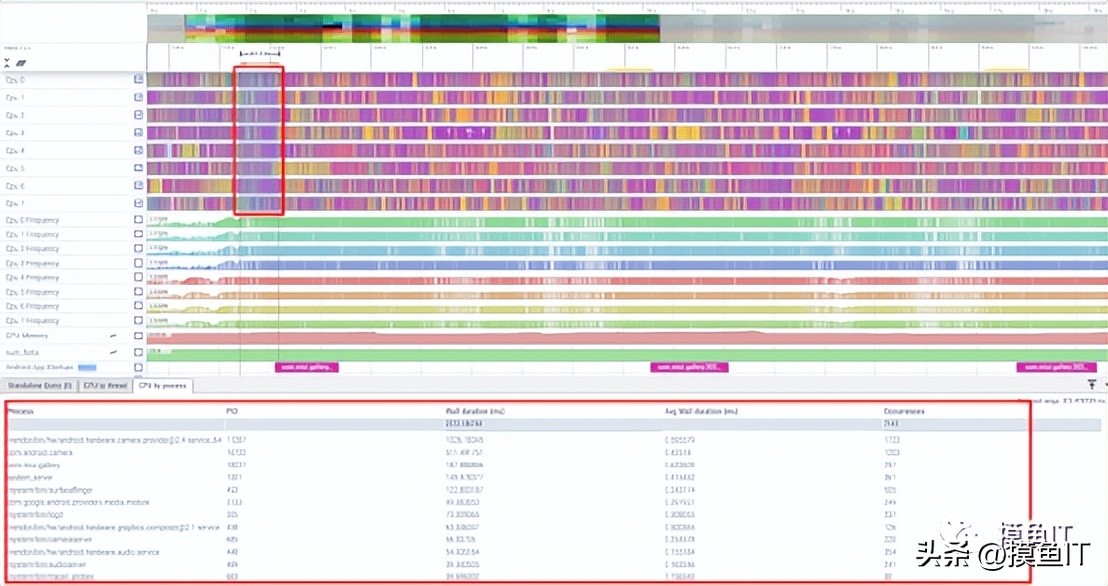
Task: Click the first pink app startup slice
Action: tap(307, 368)
